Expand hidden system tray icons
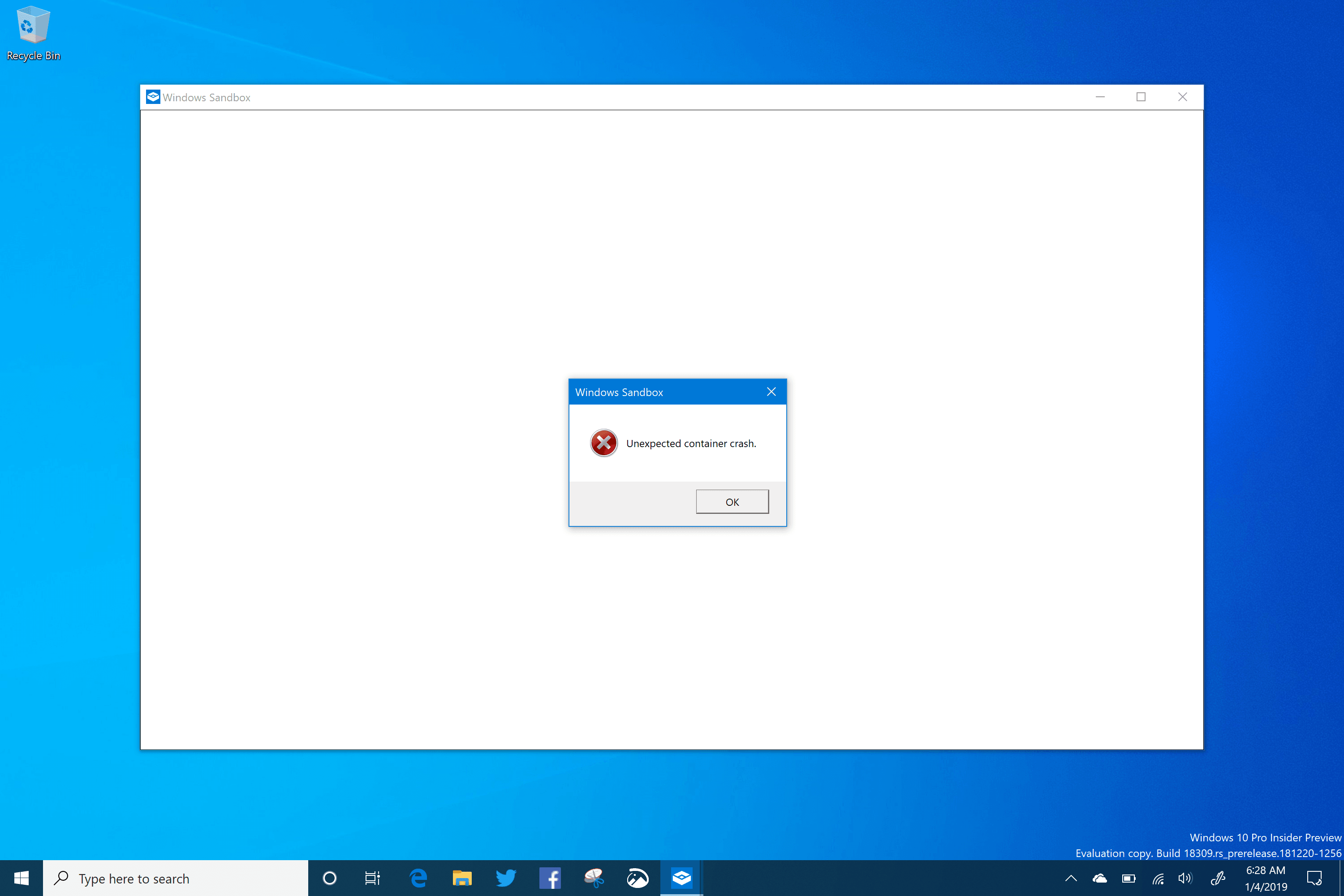This screenshot has width=1344, height=896. coord(1071,878)
